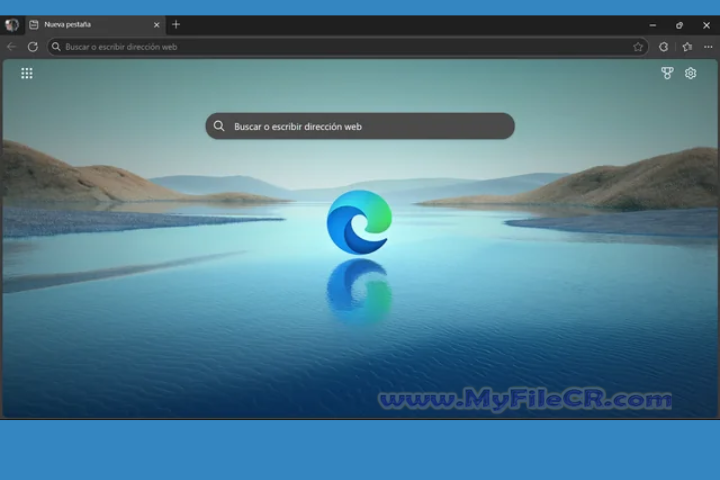The height and width of the screenshot is (480, 720).
Task: Open the browser extensions icon
Action: point(664,47)
